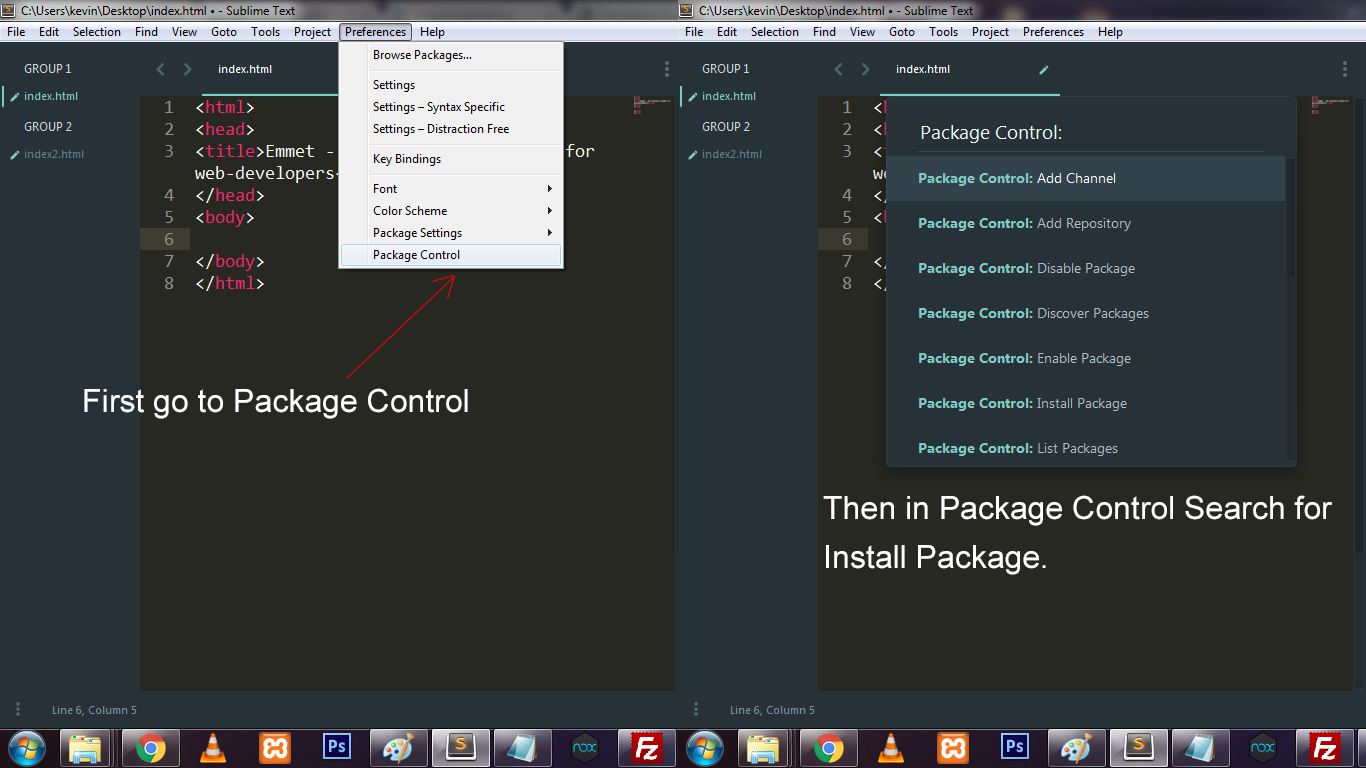Open tab options dots in right window
Viewport: 1366px width, 768px height.
[1345, 69]
